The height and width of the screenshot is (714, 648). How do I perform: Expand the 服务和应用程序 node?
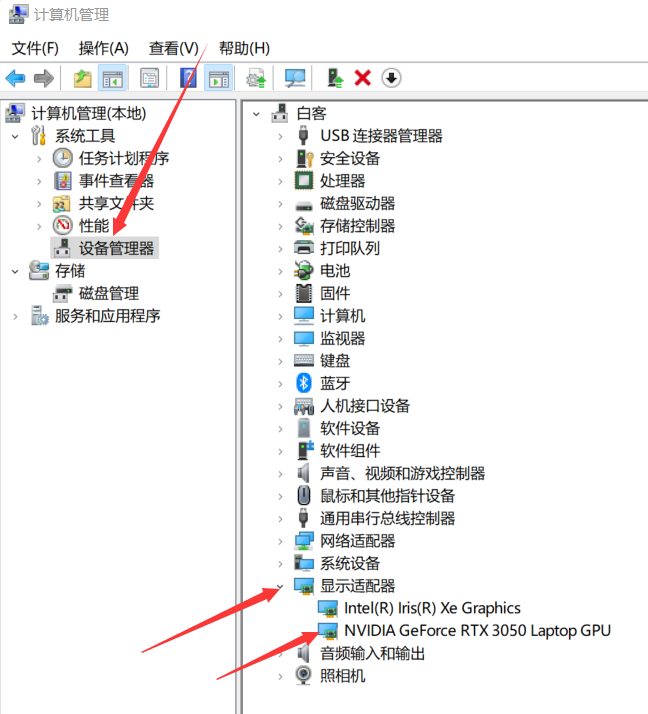15,316
